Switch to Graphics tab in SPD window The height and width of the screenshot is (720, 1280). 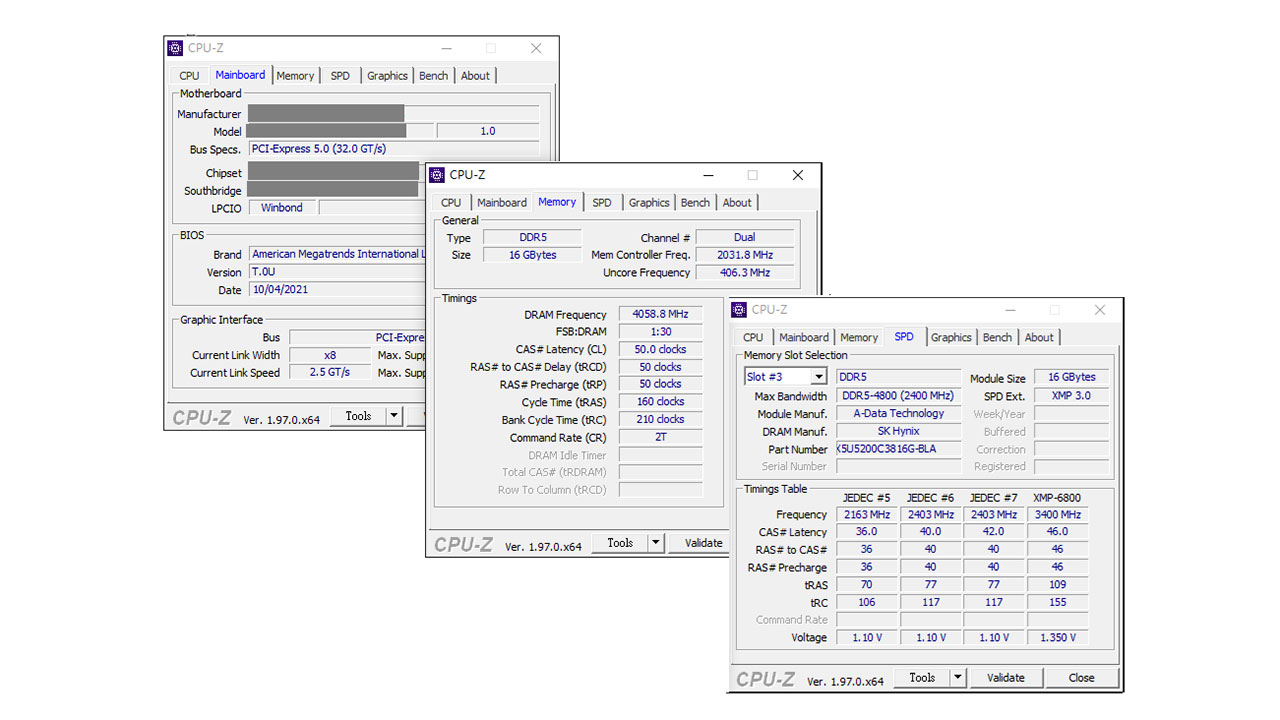coord(951,338)
